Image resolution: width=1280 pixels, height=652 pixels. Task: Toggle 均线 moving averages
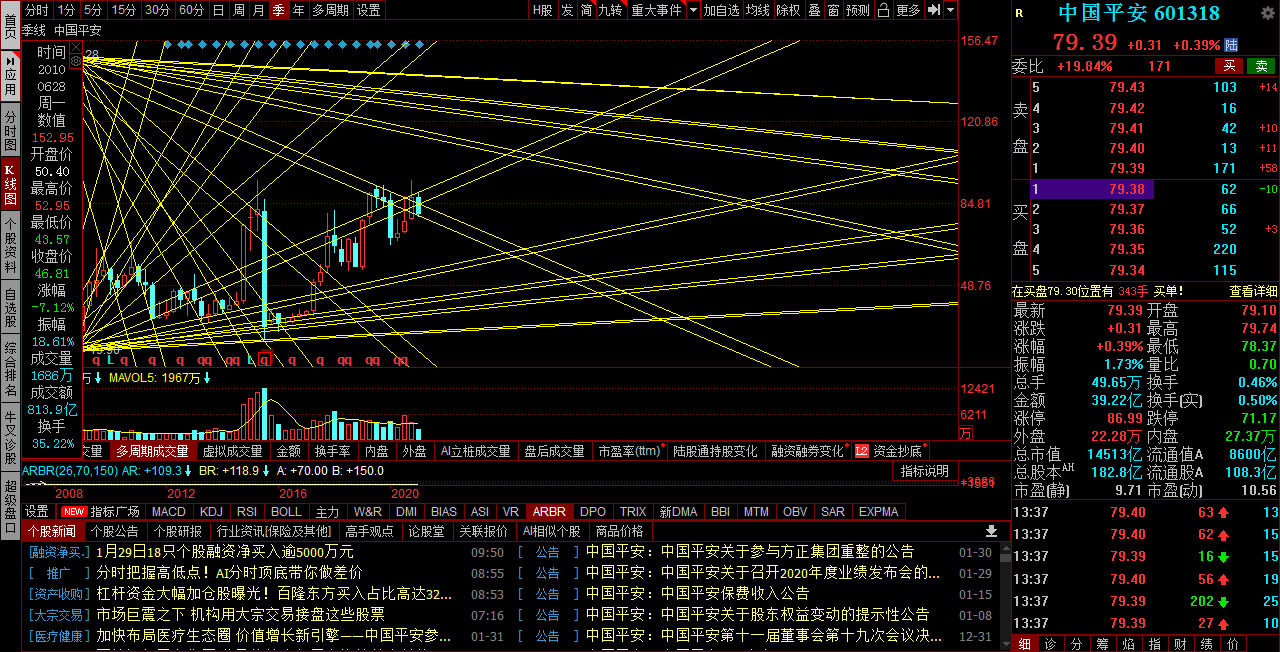point(758,10)
